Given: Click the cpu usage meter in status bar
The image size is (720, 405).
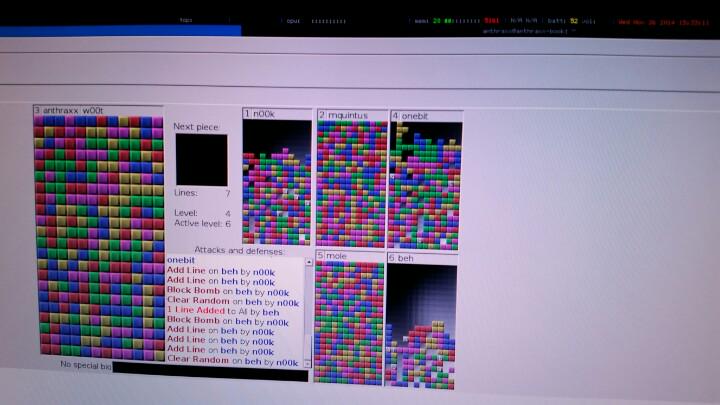Looking at the screenshot, I should [x=316, y=21].
